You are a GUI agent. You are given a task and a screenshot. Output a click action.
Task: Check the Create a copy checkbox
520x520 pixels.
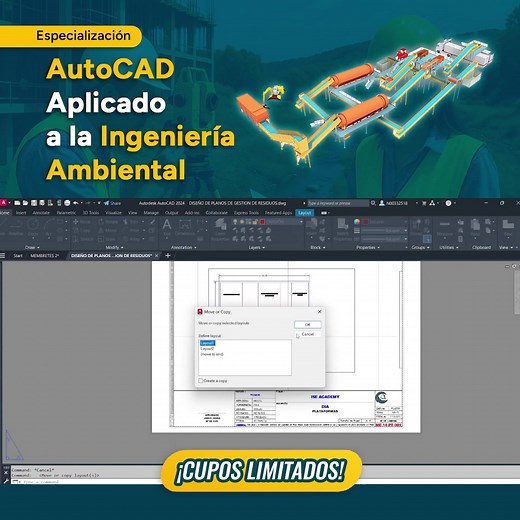pyautogui.click(x=201, y=380)
